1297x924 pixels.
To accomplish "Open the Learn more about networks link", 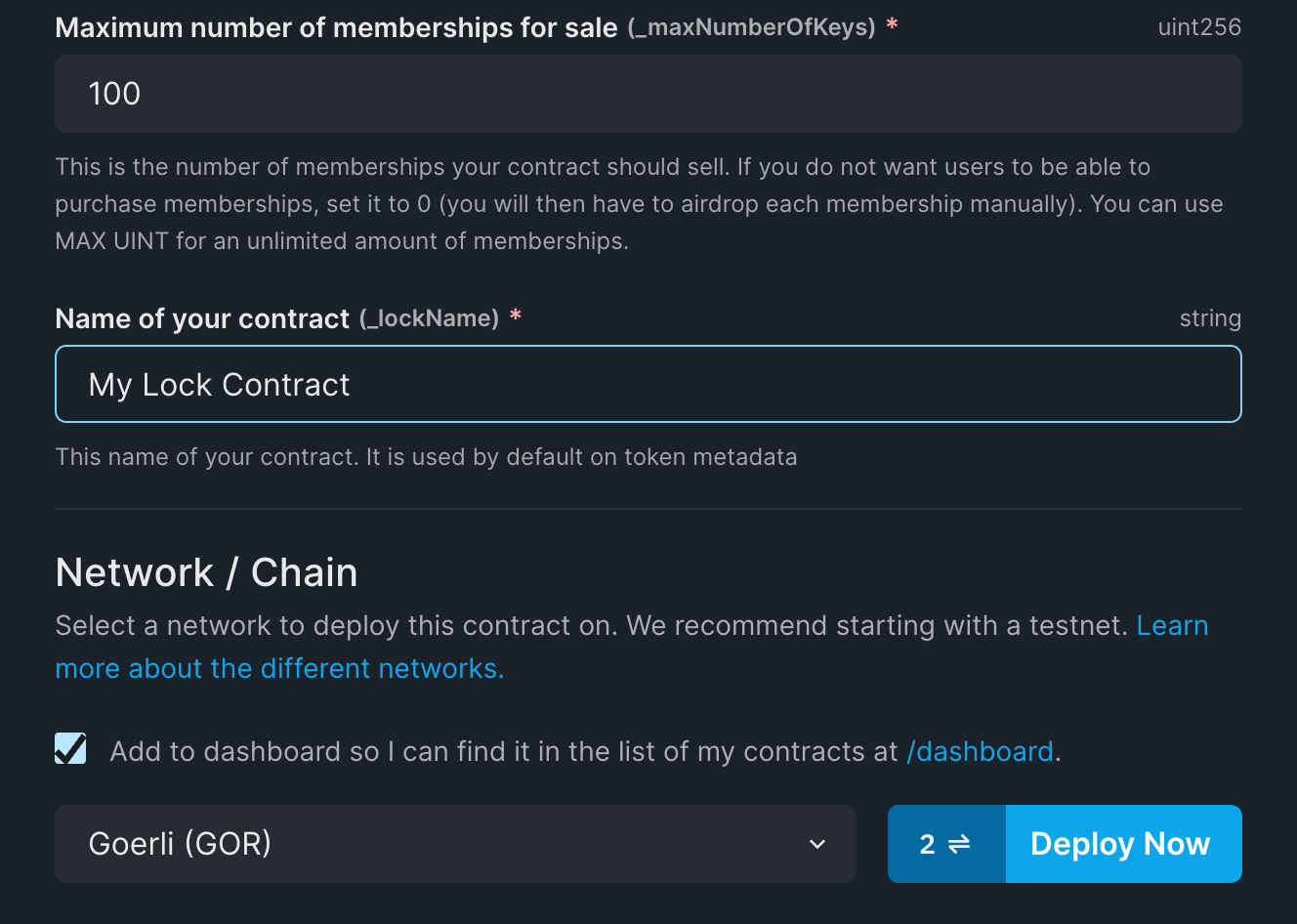I will (x=1172, y=625).
